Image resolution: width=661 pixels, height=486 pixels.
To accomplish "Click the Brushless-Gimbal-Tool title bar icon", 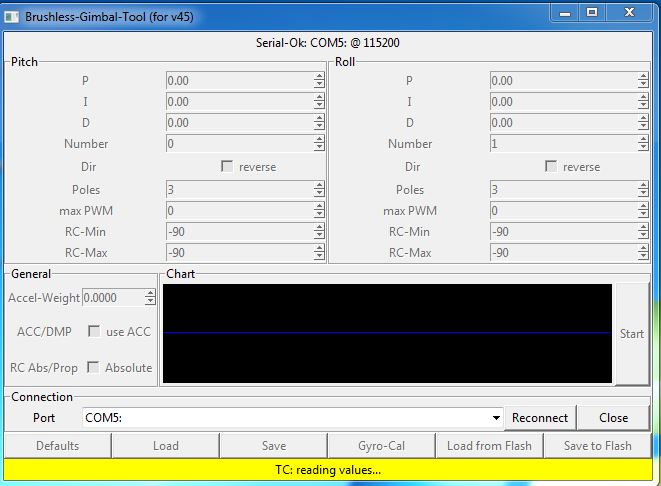I will tap(11, 17).
